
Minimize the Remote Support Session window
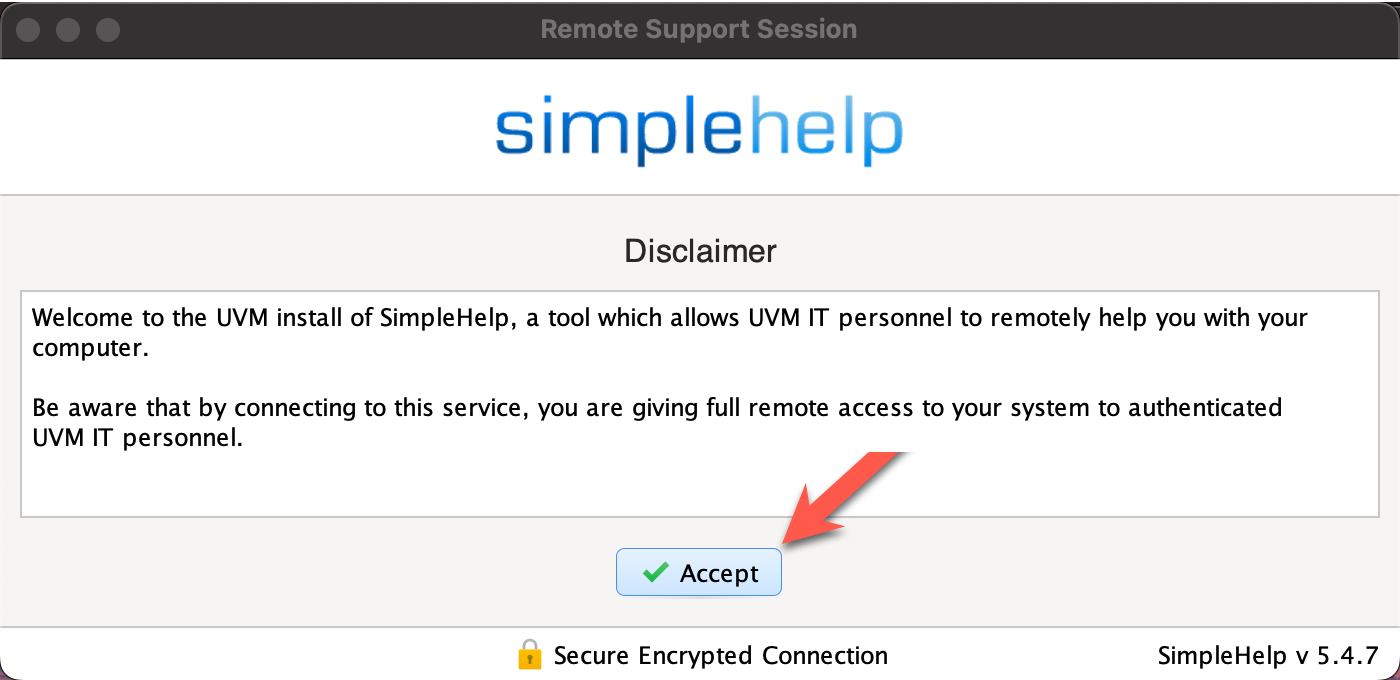click(x=68, y=30)
